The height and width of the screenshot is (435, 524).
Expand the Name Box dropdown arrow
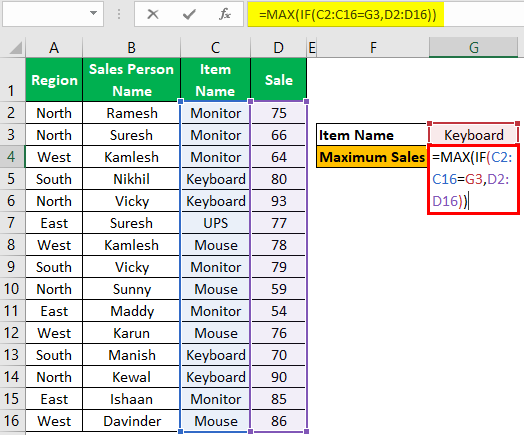pyautogui.click(x=94, y=13)
